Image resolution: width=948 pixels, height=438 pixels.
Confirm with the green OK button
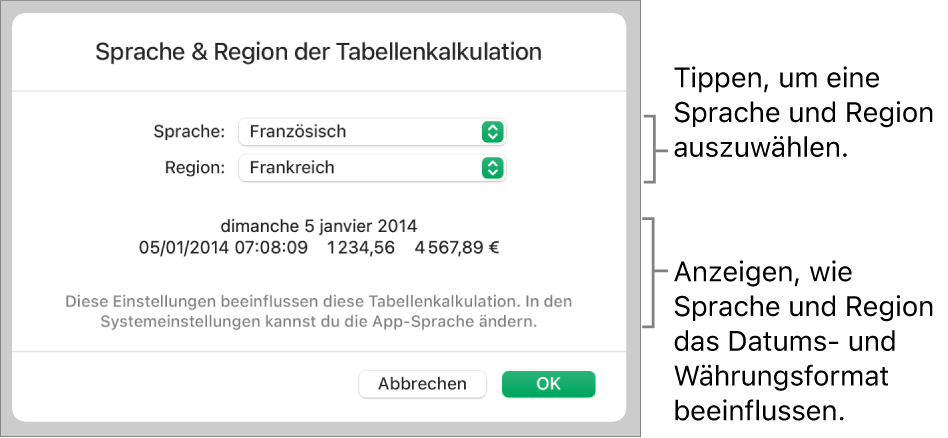pyautogui.click(x=548, y=384)
